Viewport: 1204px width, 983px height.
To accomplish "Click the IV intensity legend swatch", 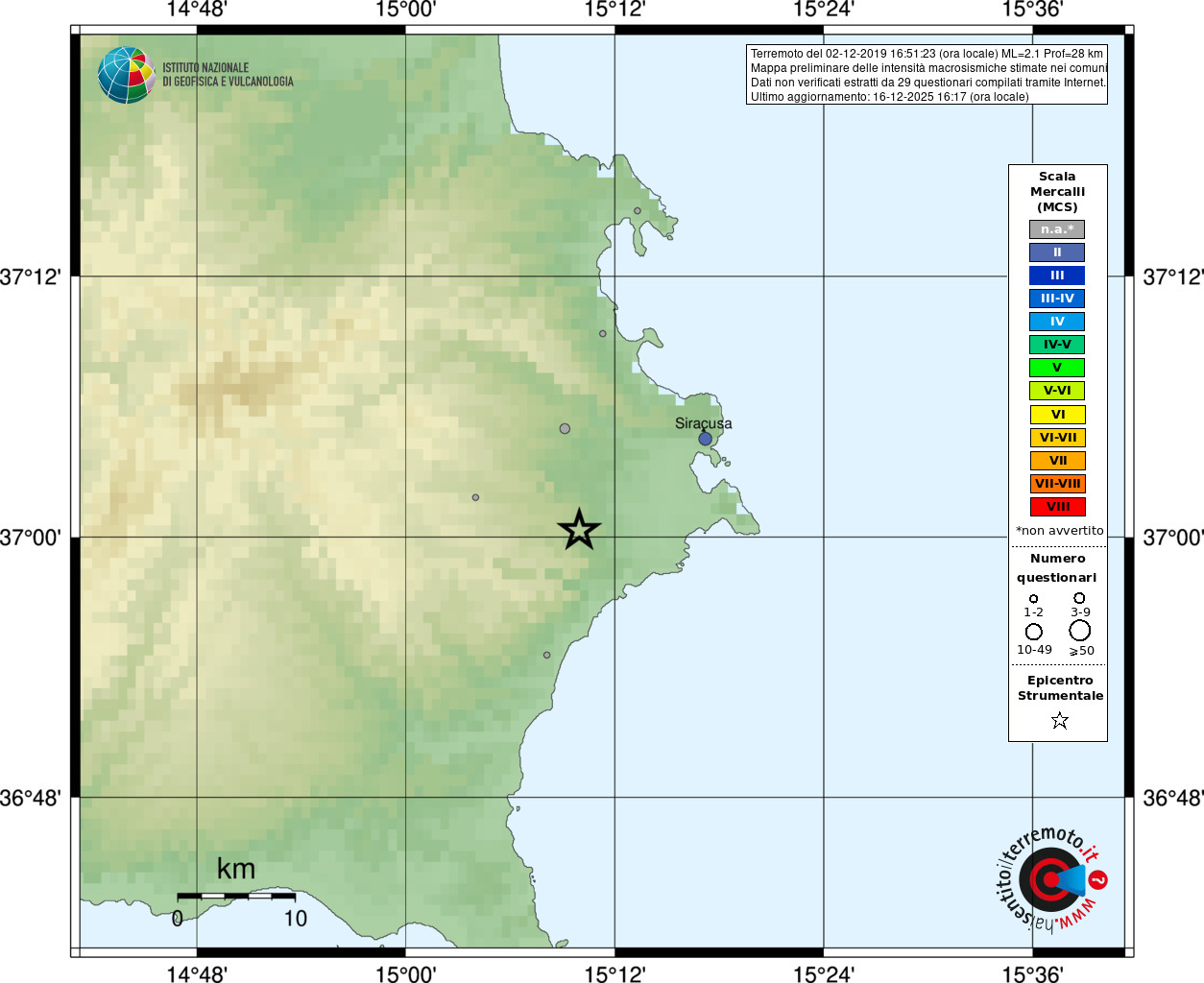I will click(x=1057, y=322).
